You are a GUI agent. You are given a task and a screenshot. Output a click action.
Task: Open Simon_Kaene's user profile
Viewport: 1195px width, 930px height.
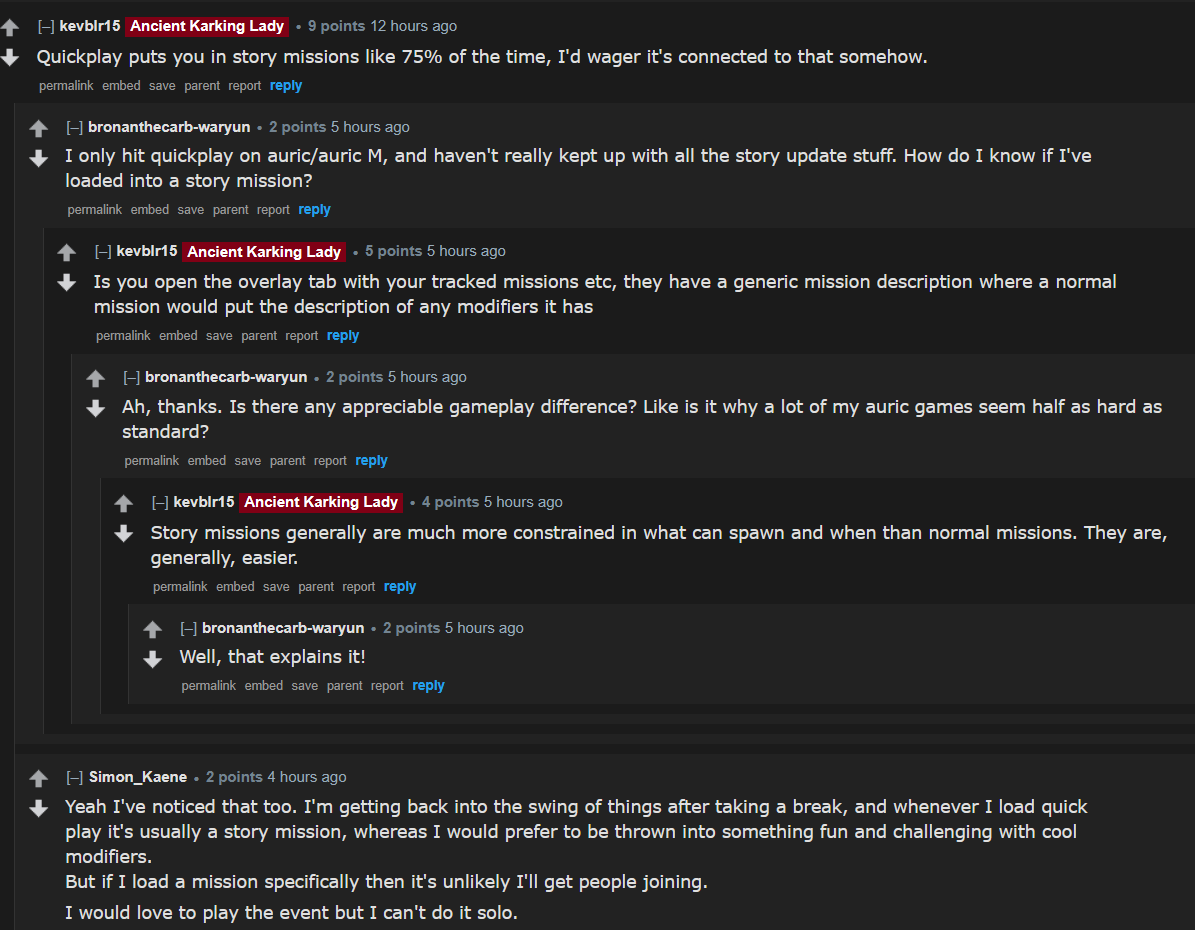[138, 777]
